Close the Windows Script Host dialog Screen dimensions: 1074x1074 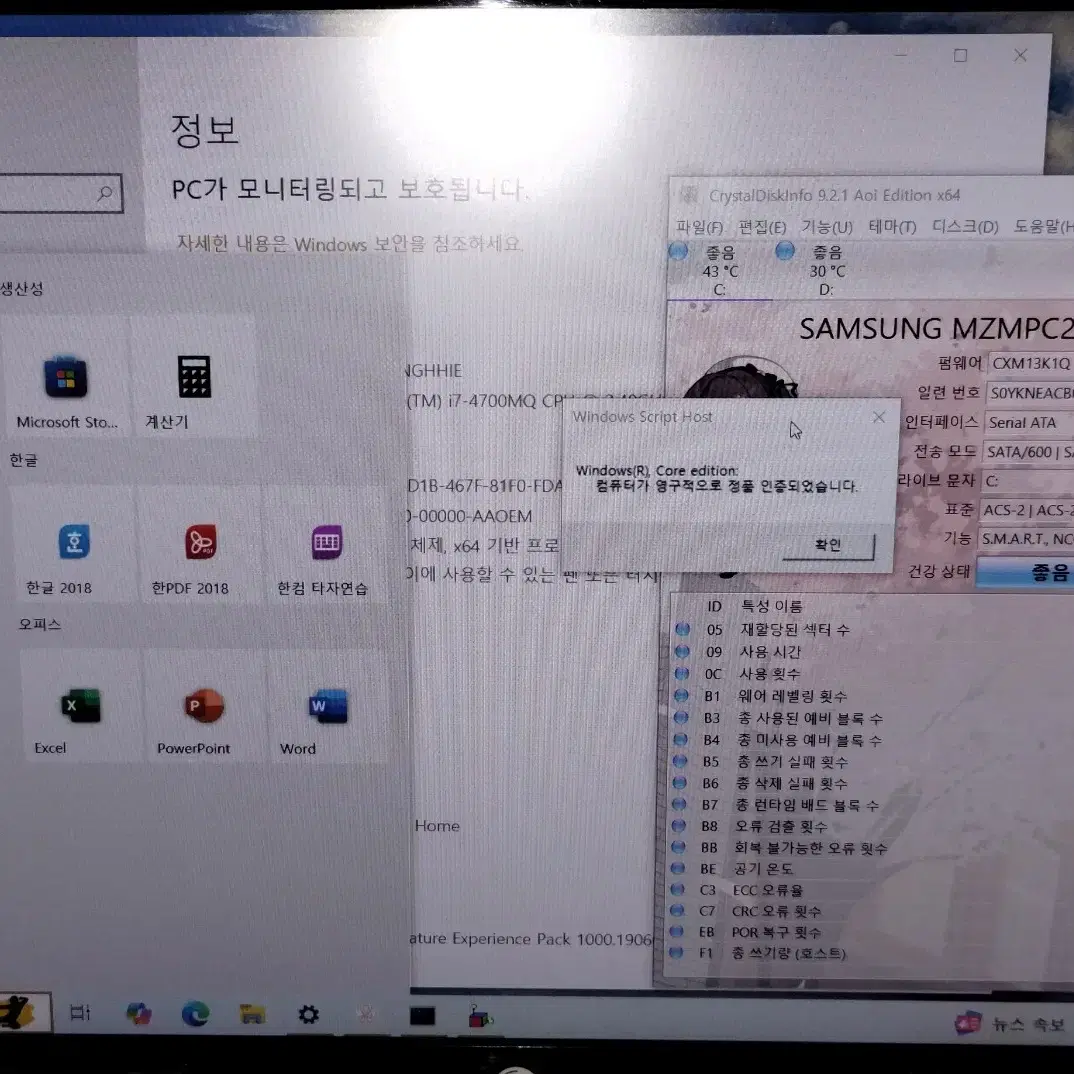click(879, 417)
